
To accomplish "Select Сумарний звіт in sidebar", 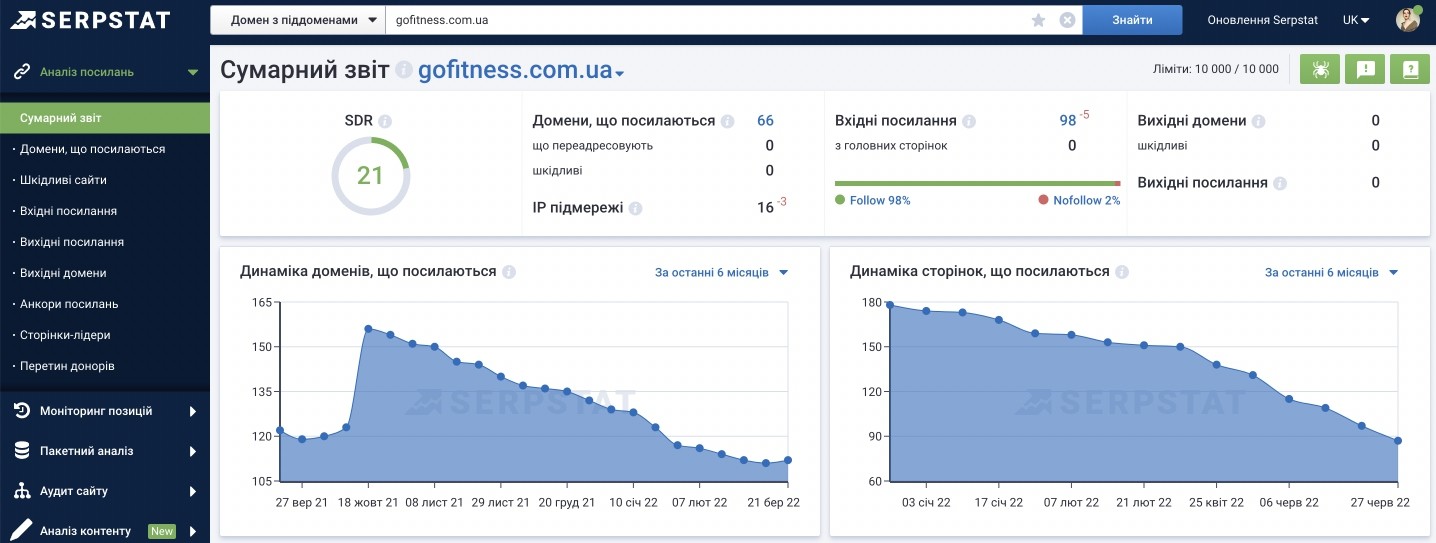I will coord(105,118).
